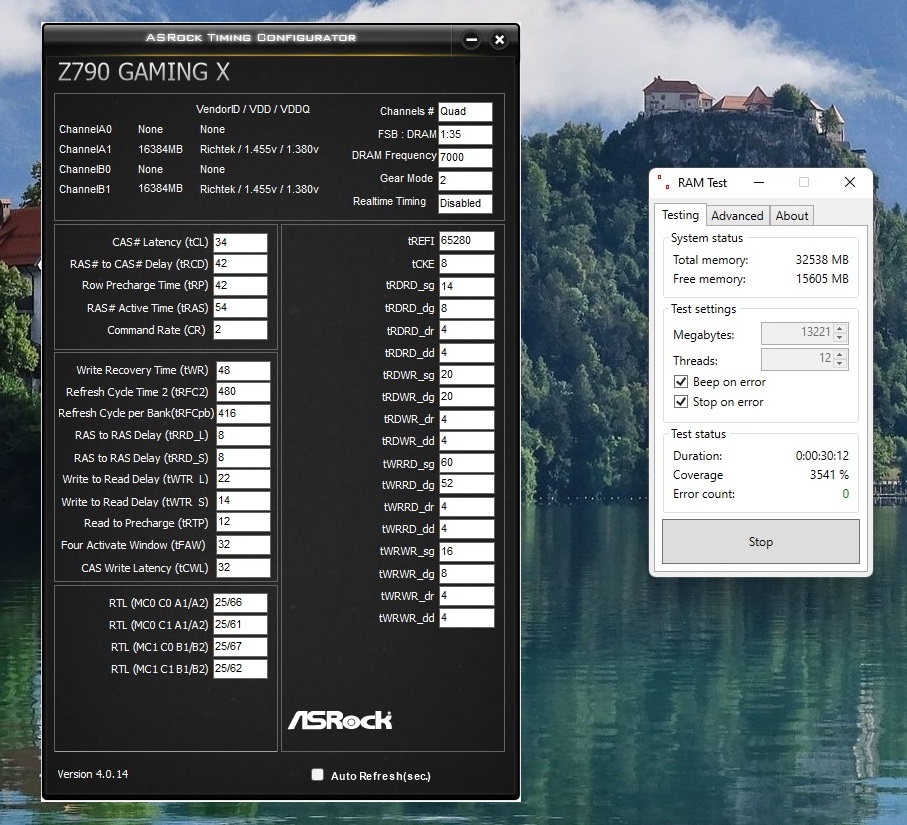Screen dimensions: 907x825
Task: Click the Four Activate Window (tFAW) field
Action: [x=243, y=545]
